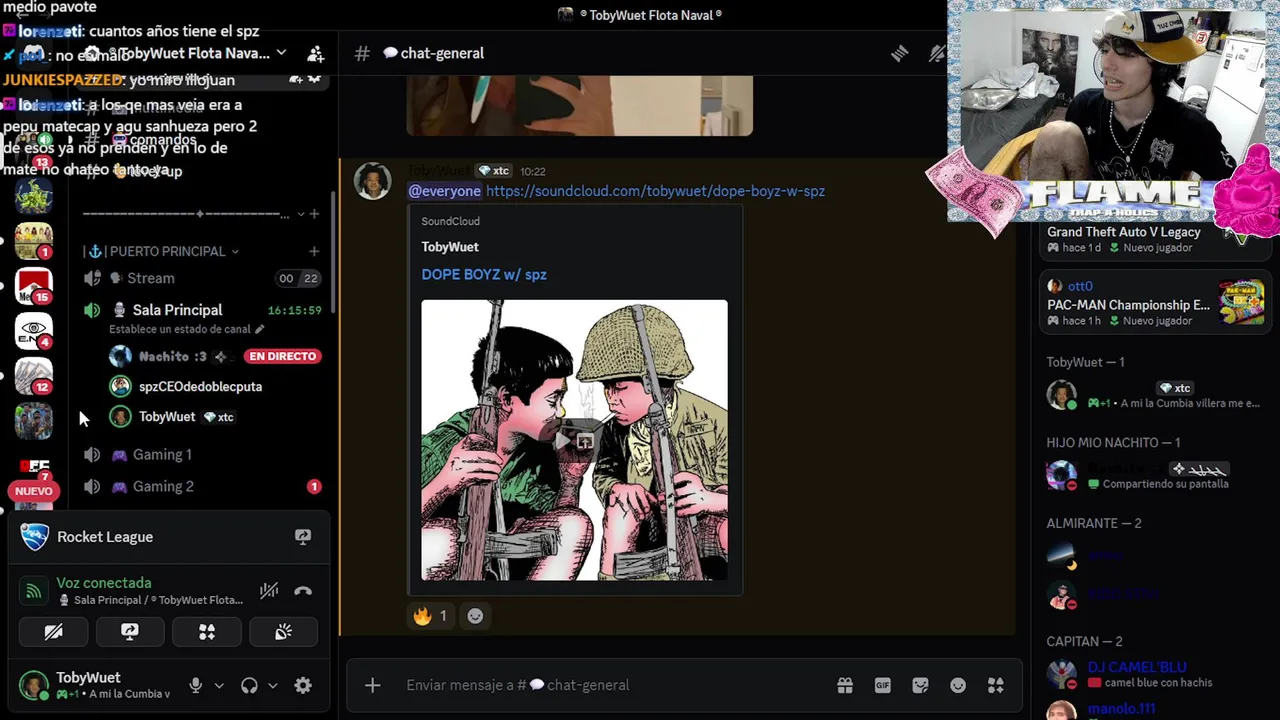This screenshot has height=720, width=1280.
Task: Create channel in PUERTO PRINCIPAL with plus
Action: point(314,251)
